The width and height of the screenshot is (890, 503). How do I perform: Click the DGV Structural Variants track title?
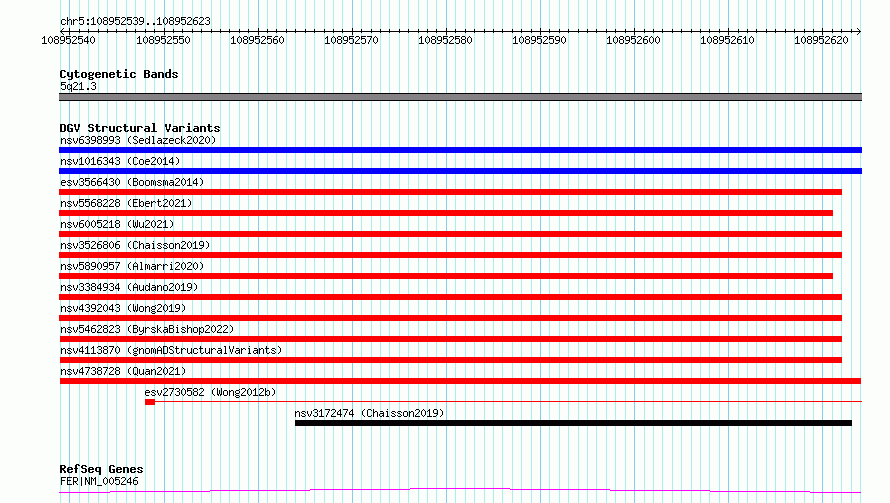pos(140,128)
